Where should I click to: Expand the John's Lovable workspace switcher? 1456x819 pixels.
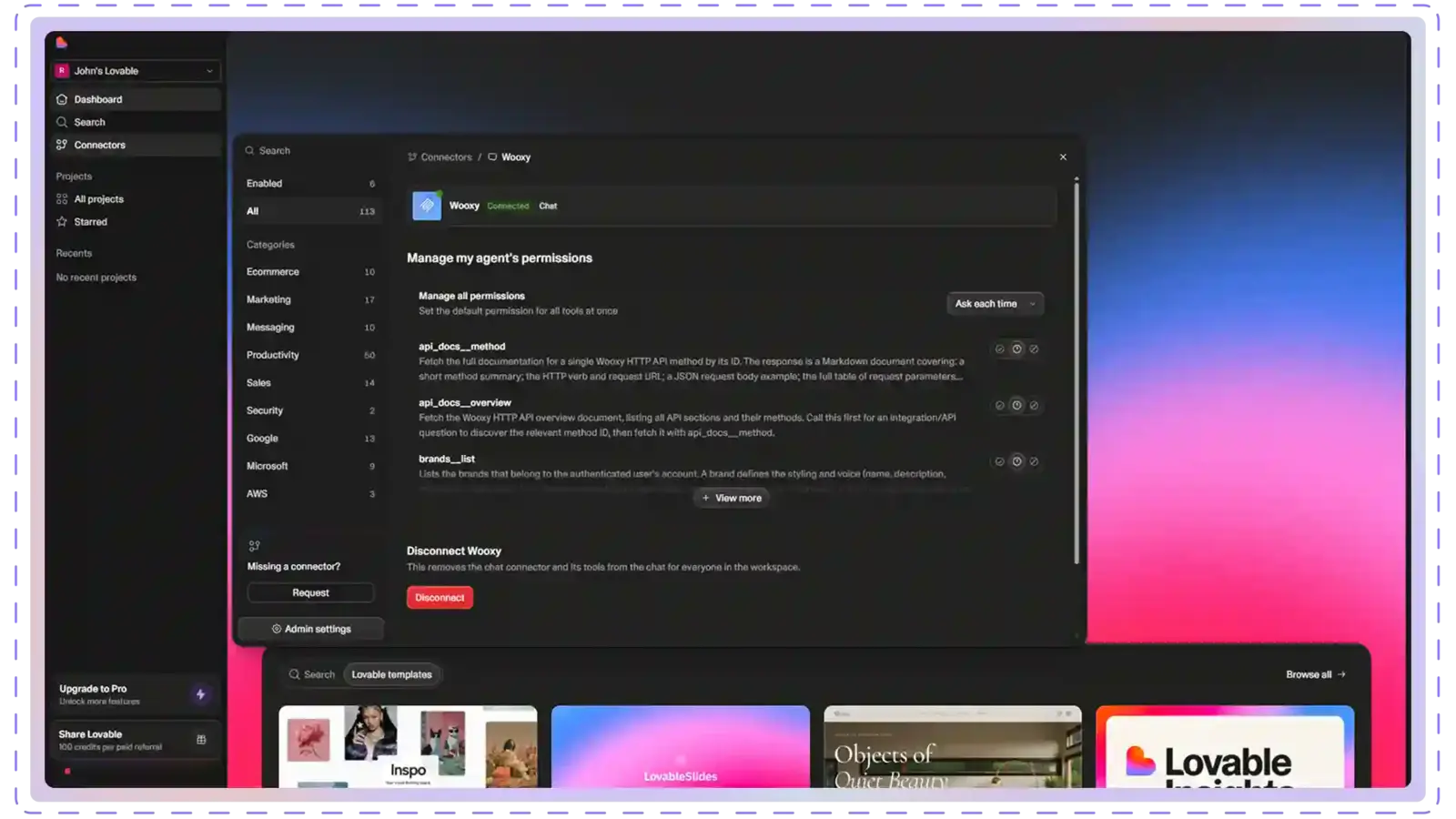coord(136,71)
